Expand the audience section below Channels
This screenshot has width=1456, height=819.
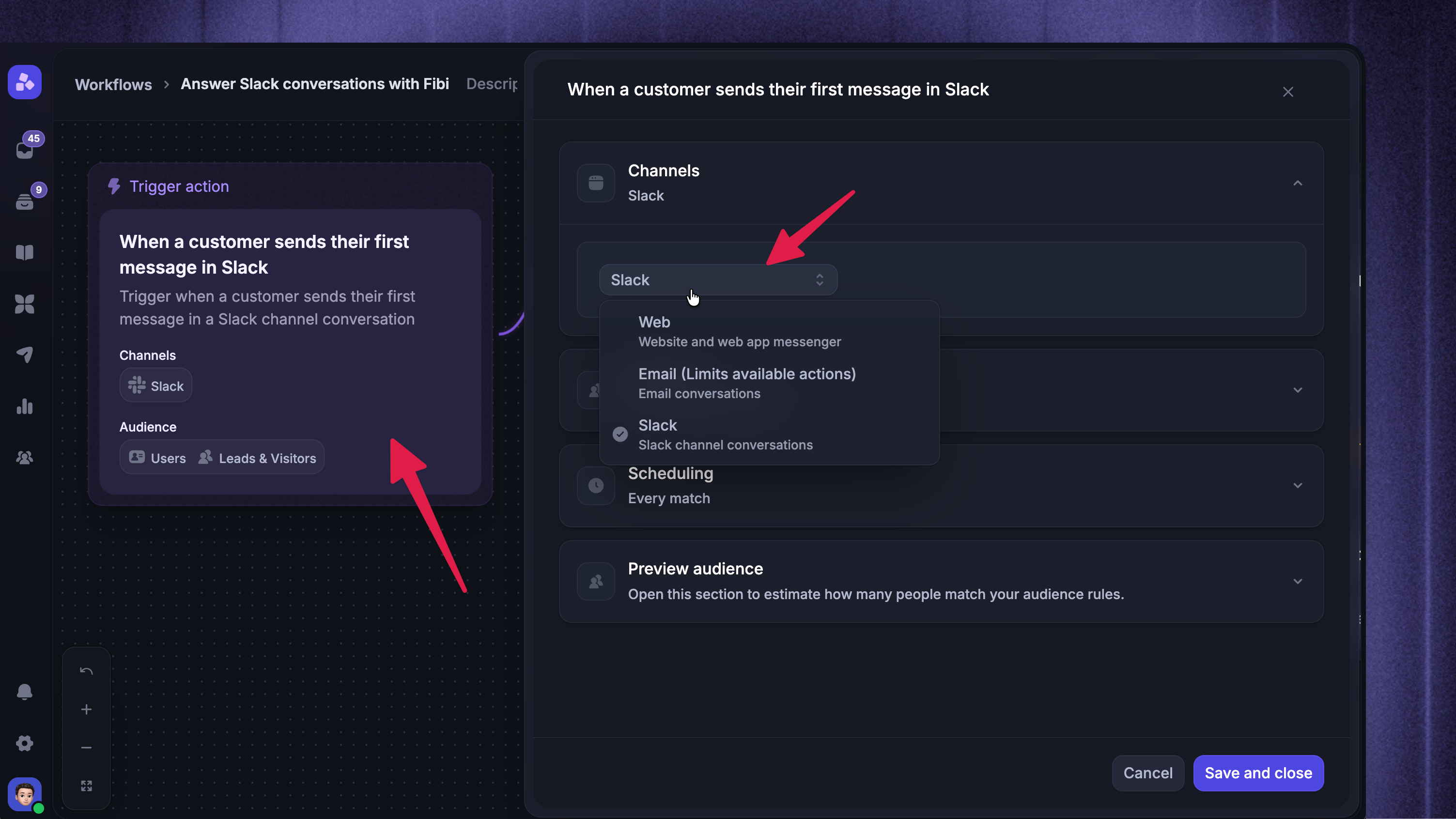(1298, 390)
